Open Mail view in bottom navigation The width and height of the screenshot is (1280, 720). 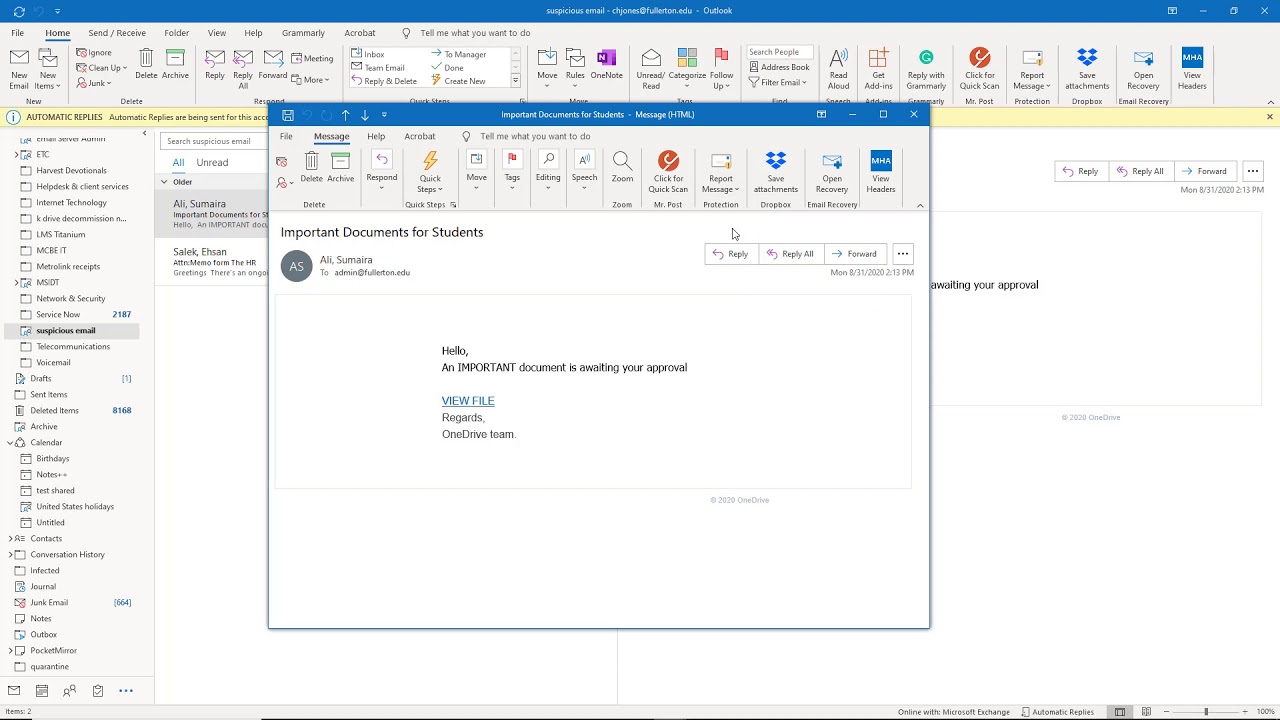14,691
